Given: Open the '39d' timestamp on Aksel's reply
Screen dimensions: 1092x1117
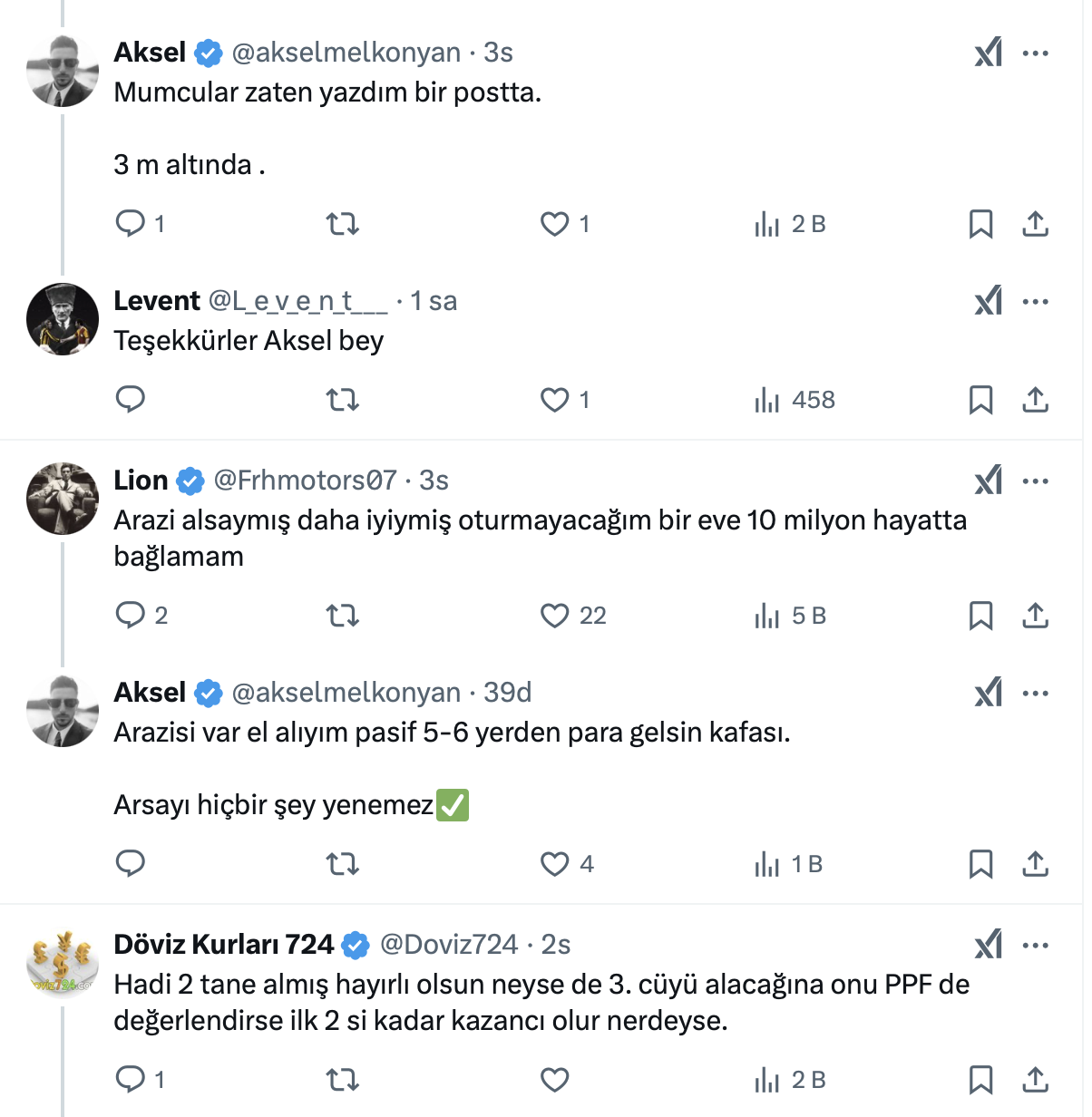Looking at the screenshot, I should (x=508, y=693).
